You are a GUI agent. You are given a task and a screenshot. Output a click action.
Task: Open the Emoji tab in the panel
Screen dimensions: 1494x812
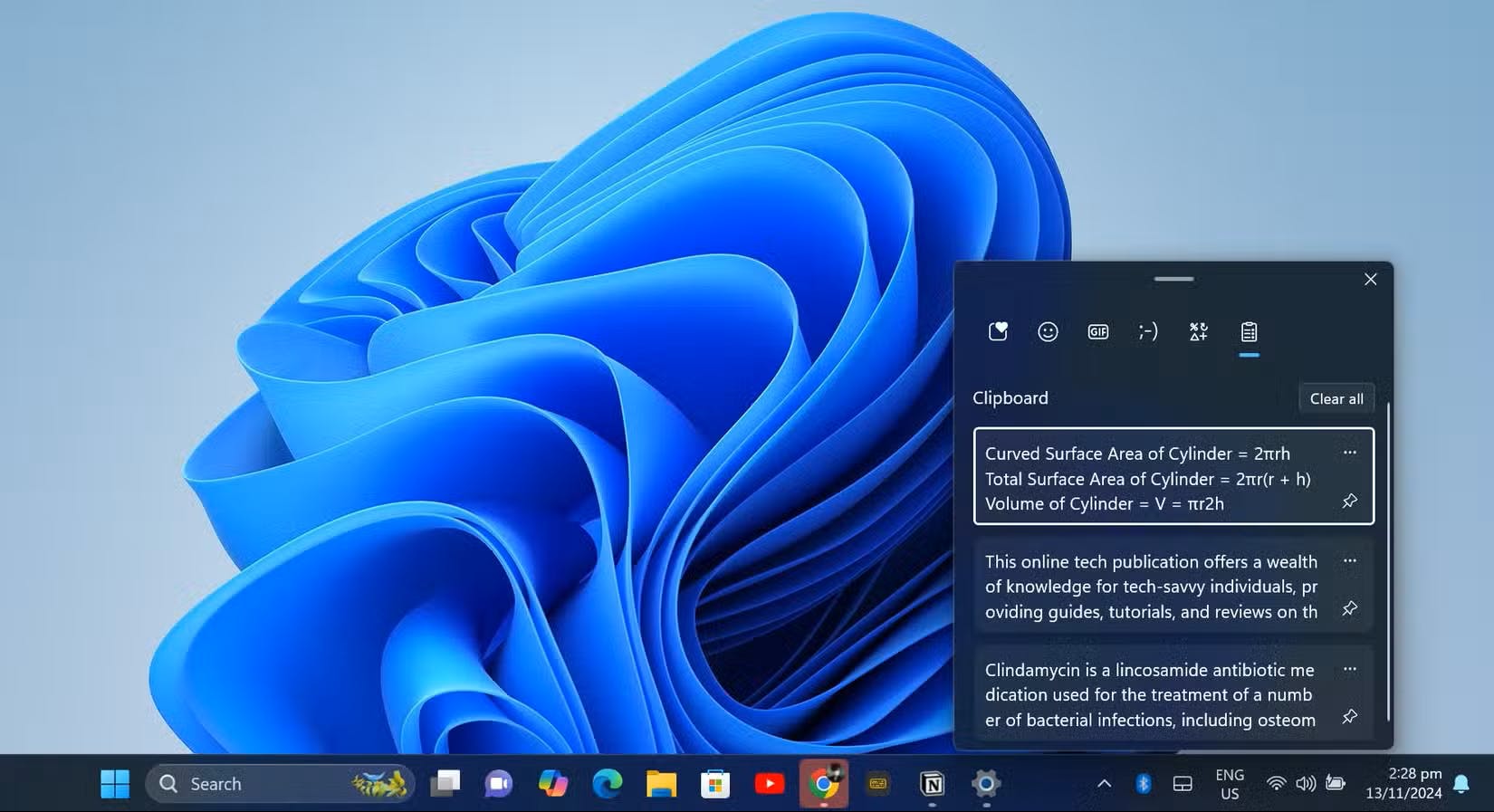click(1048, 332)
